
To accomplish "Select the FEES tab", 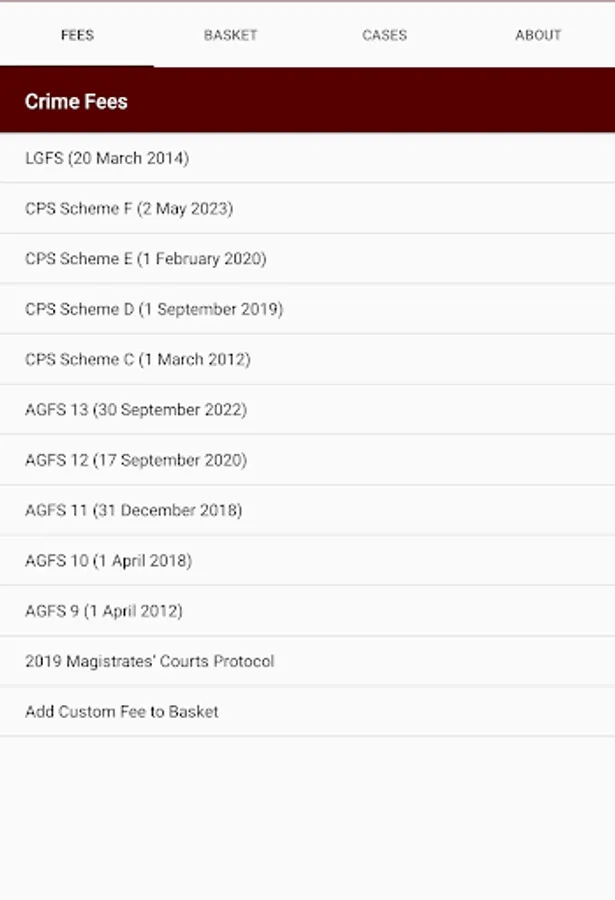I will (77, 35).
